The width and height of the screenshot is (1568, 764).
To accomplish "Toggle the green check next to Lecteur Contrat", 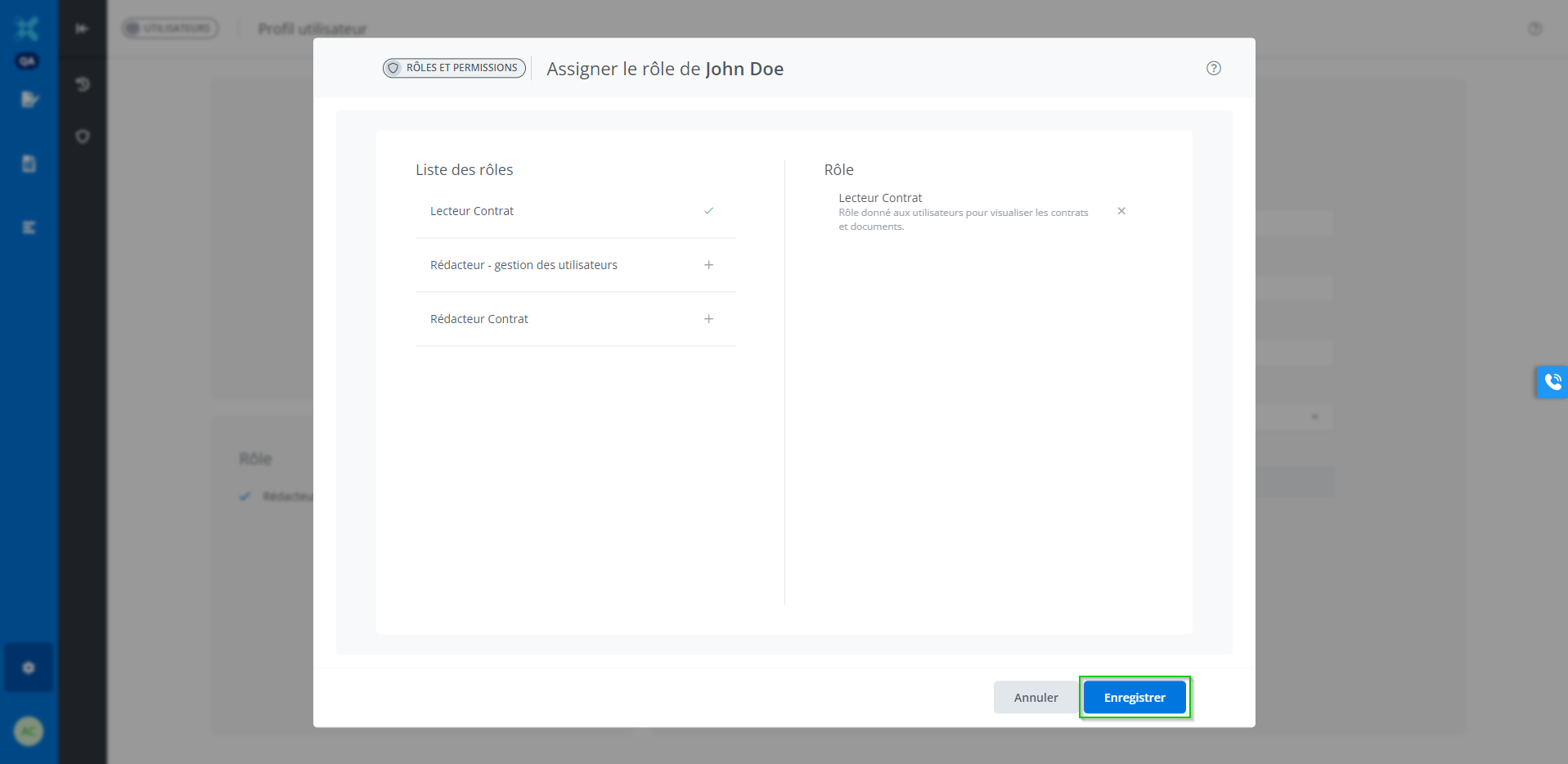I will click(x=708, y=211).
